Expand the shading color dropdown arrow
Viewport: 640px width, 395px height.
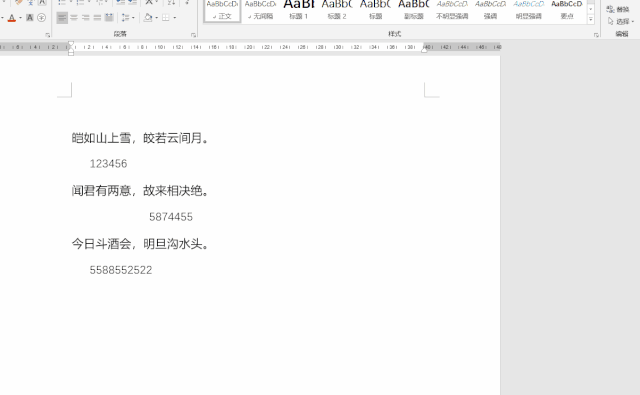[x=157, y=18]
